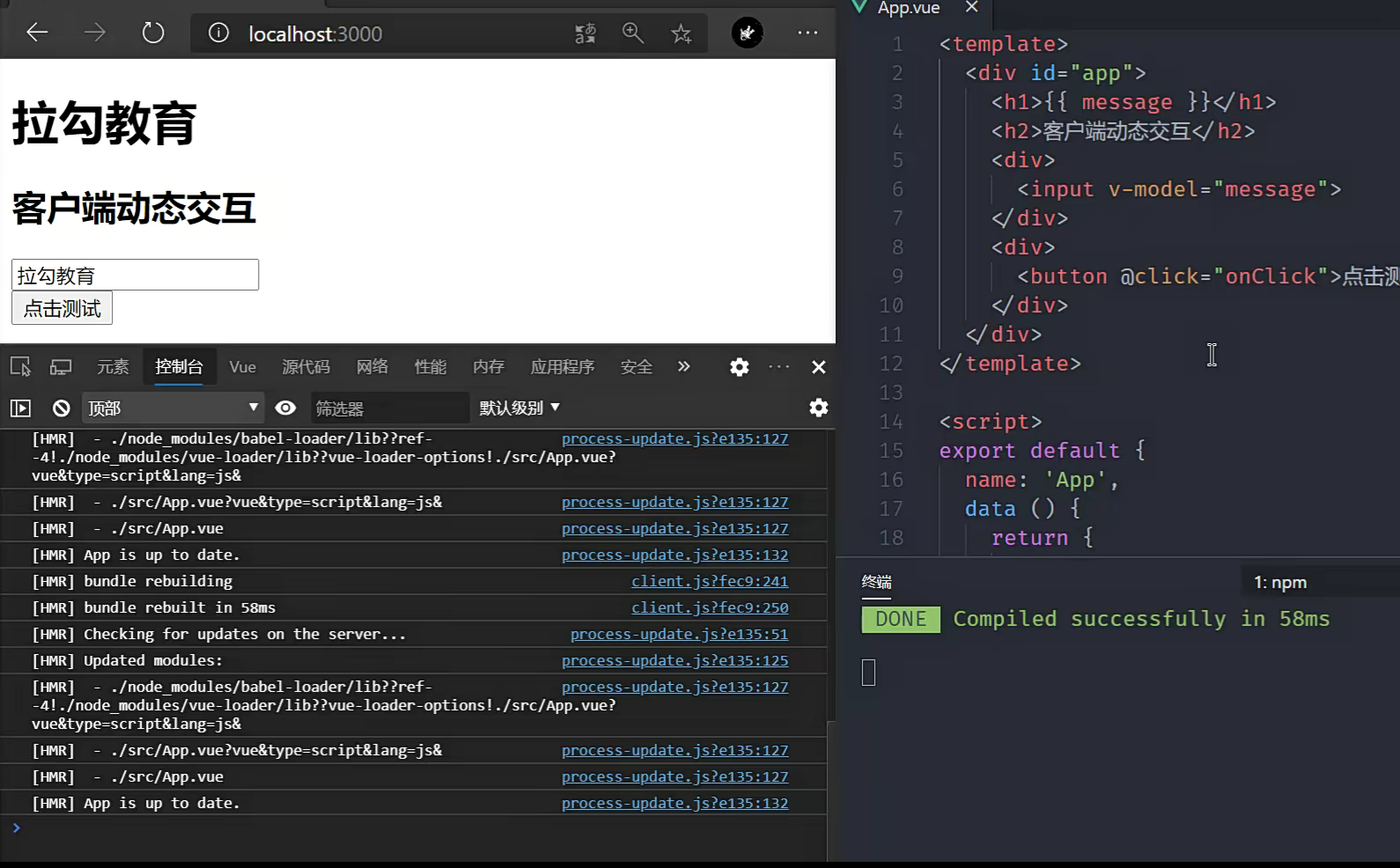Click the translate page icon

coord(586,33)
